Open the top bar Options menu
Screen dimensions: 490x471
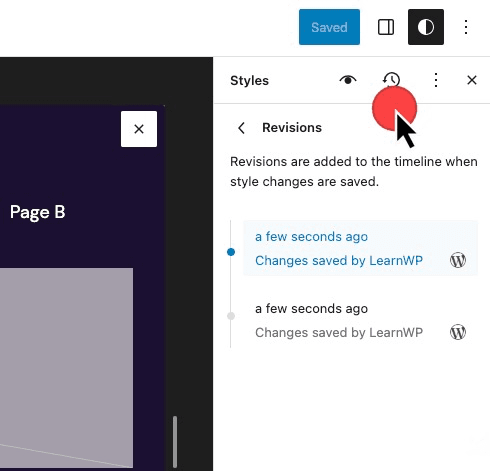point(466,27)
